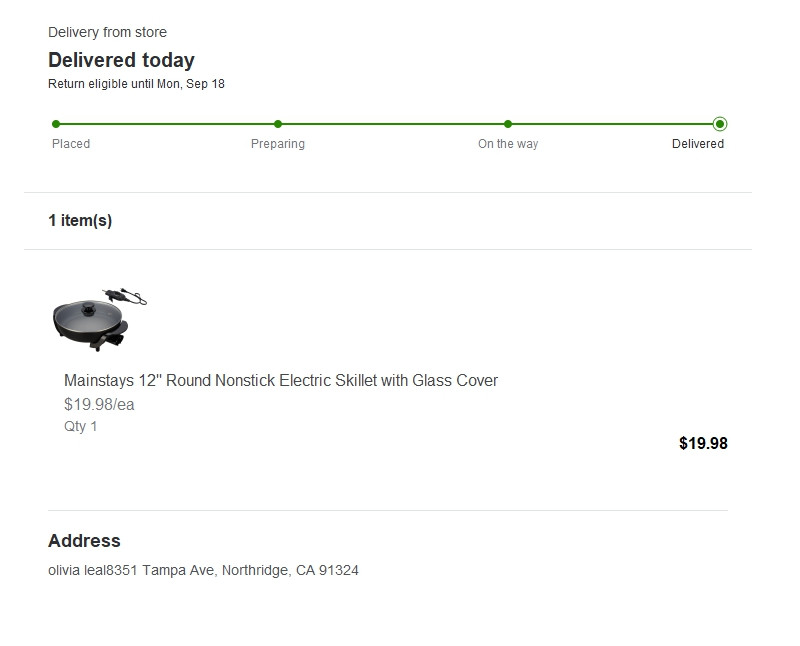Click the $19.98/ea unit price
This screenshot has width=800, height=646.
[99, 405]
